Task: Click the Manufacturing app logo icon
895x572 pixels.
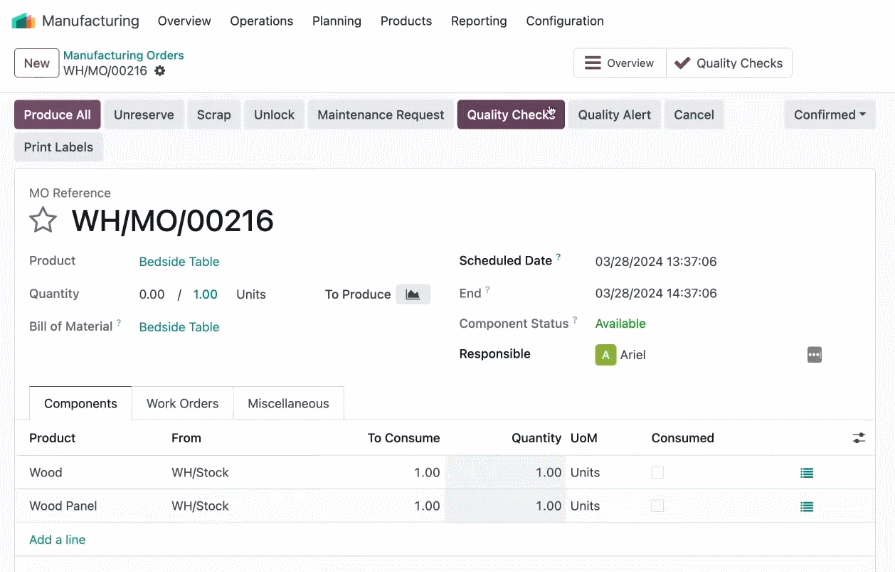Action: pos(23,21)
